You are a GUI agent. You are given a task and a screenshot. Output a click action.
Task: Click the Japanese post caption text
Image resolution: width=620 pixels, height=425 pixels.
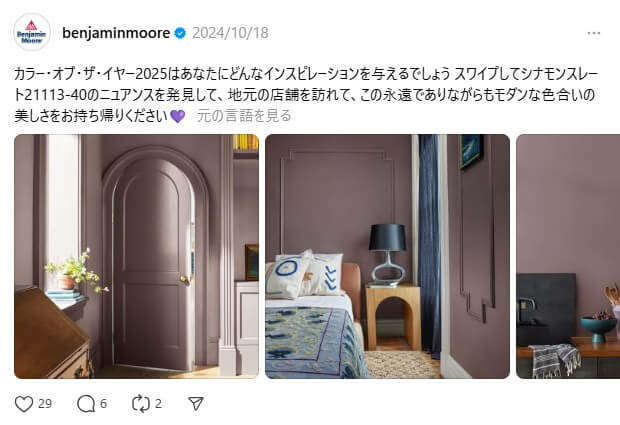[x=304, y=95]
